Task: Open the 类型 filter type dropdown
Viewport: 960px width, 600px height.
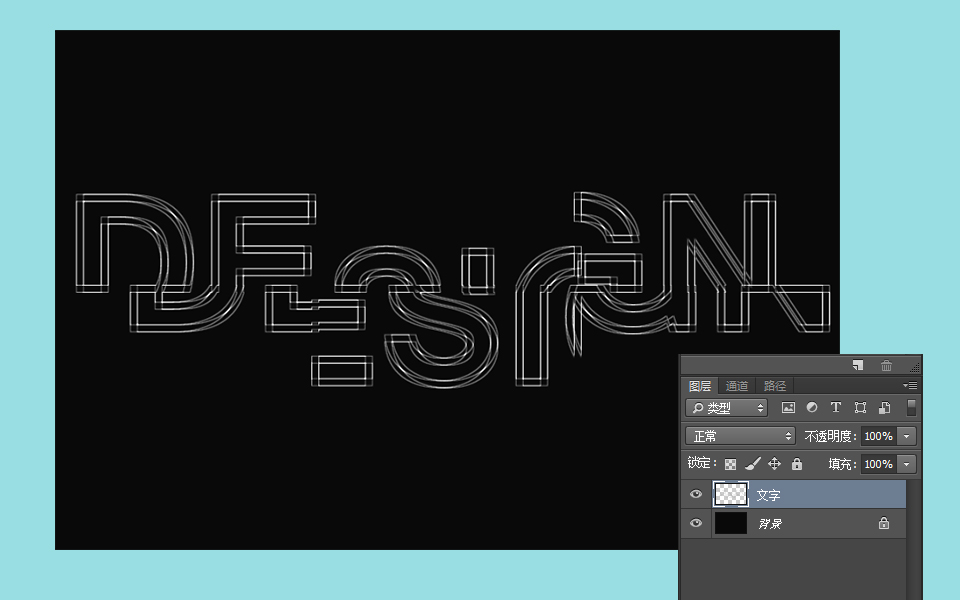Action: (727, 408)
